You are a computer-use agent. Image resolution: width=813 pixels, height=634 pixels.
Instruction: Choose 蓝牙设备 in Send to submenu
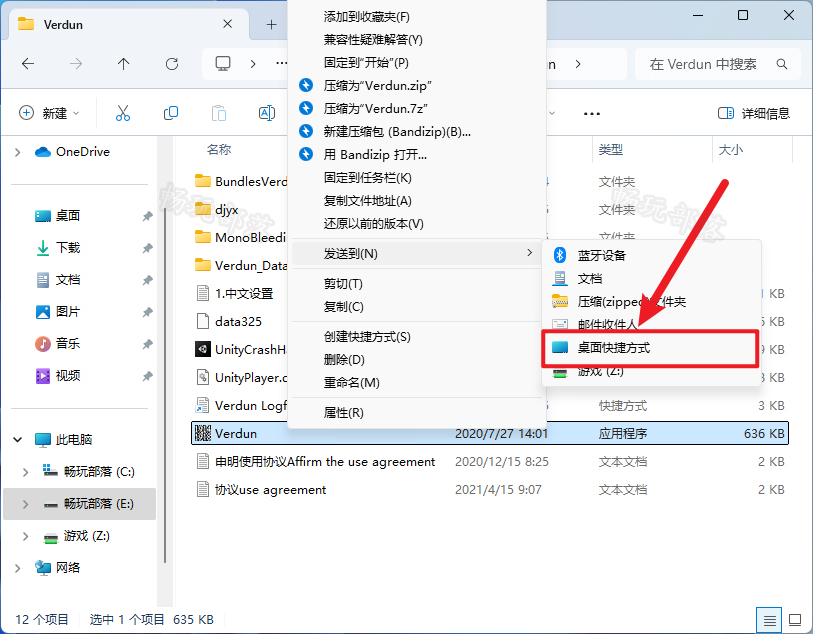651,255
